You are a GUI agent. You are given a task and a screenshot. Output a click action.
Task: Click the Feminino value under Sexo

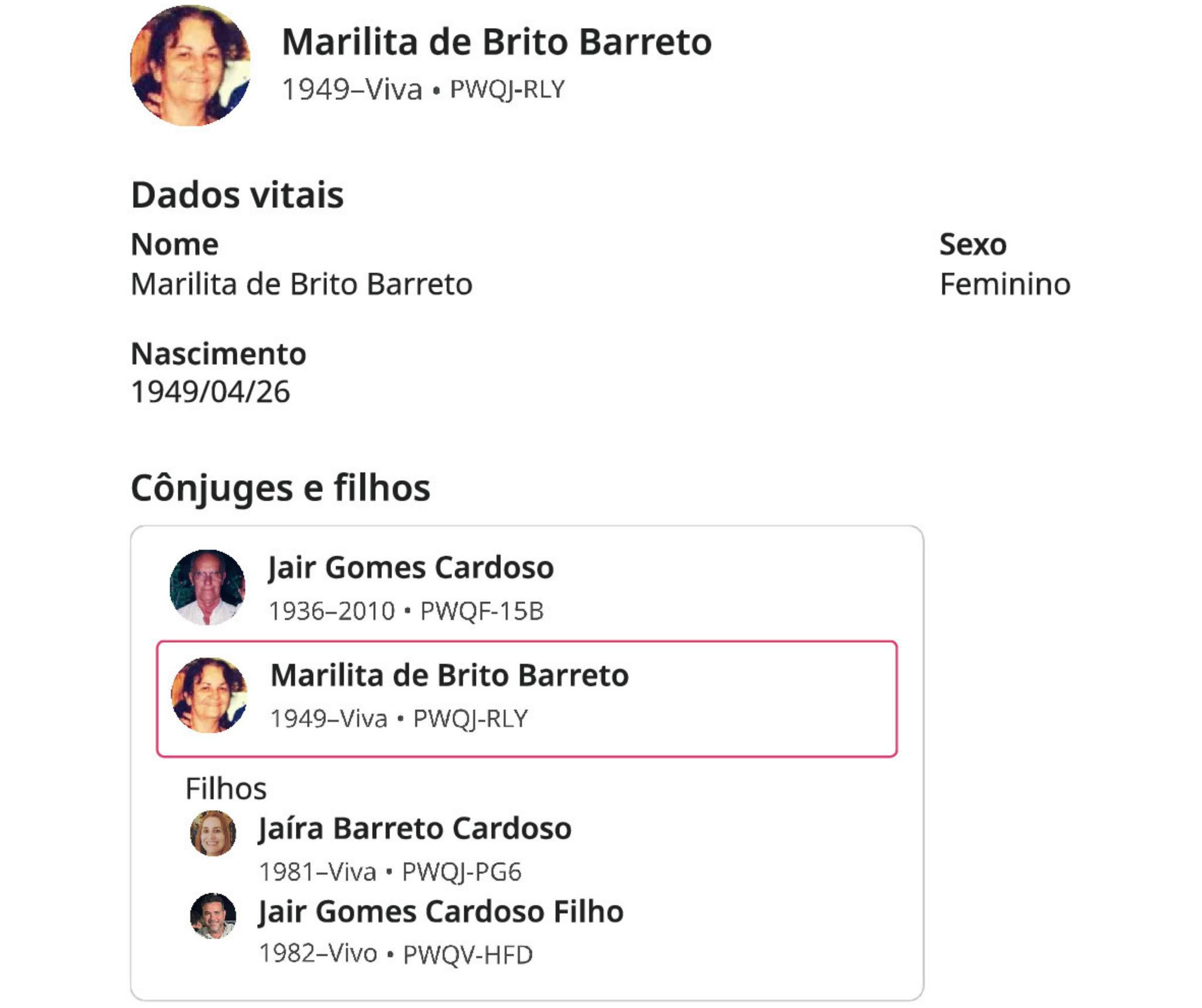1005,285
